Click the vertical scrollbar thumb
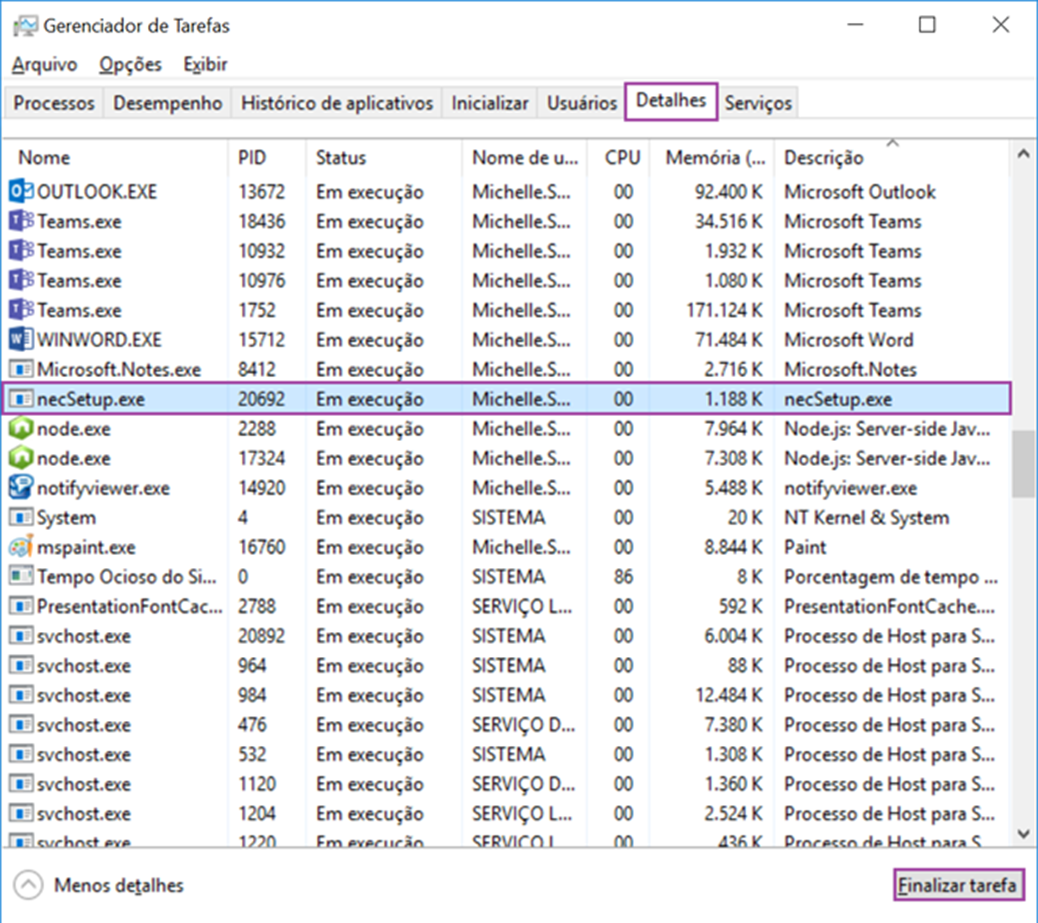 point(1023,463)
